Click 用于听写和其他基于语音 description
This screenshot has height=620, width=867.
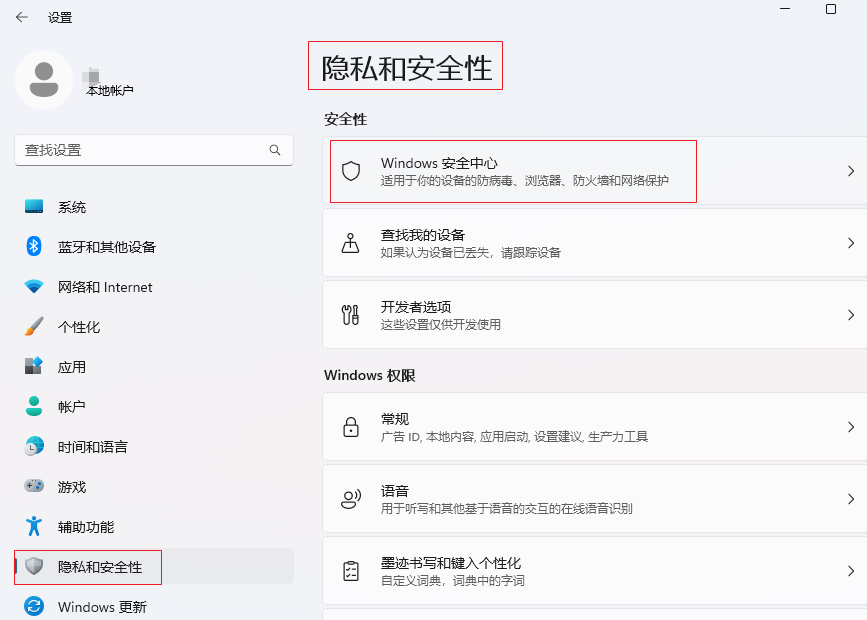[x=506, y=508]
